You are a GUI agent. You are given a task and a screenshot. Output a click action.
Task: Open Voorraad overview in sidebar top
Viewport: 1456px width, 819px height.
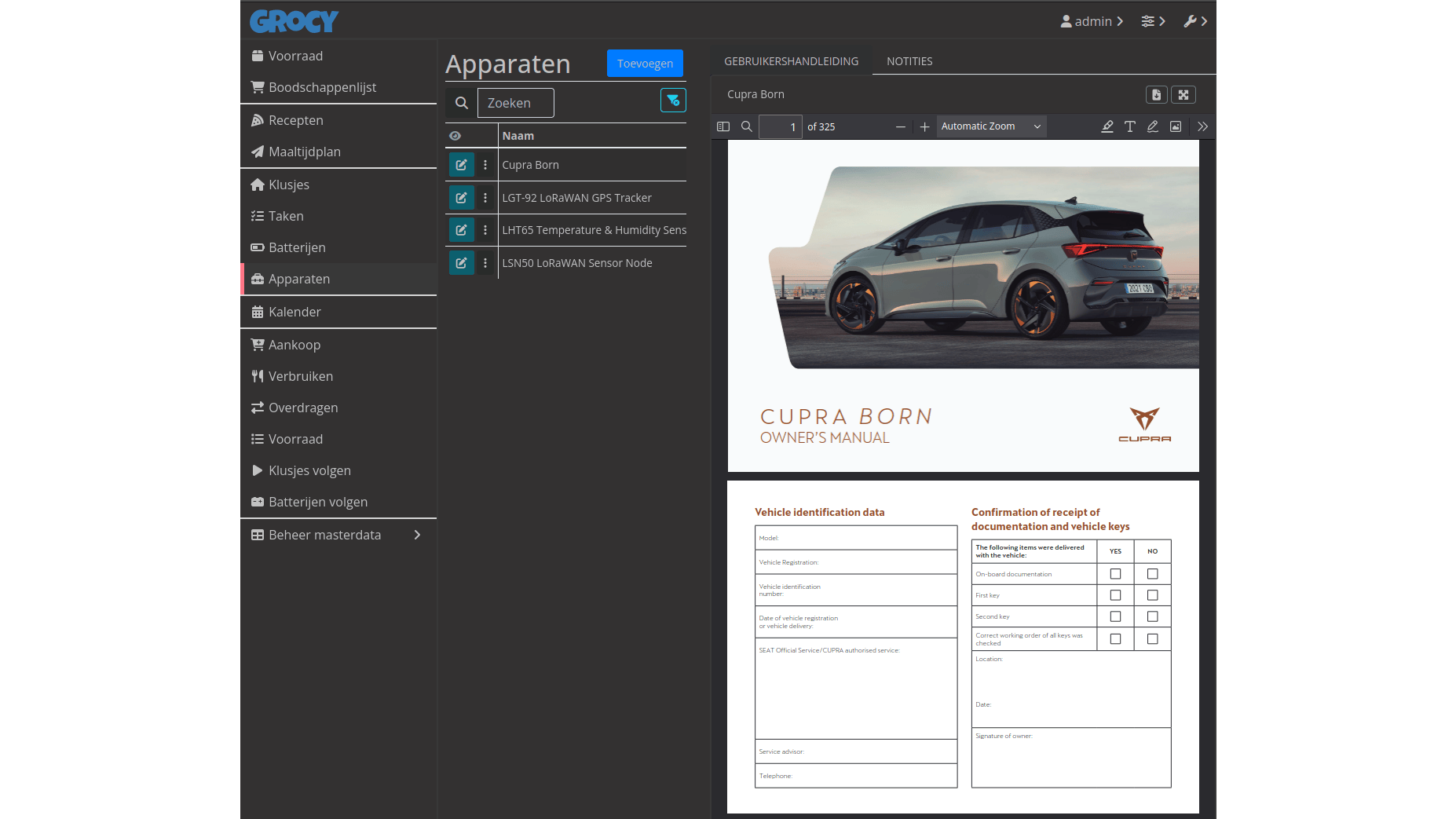point(338,56)
